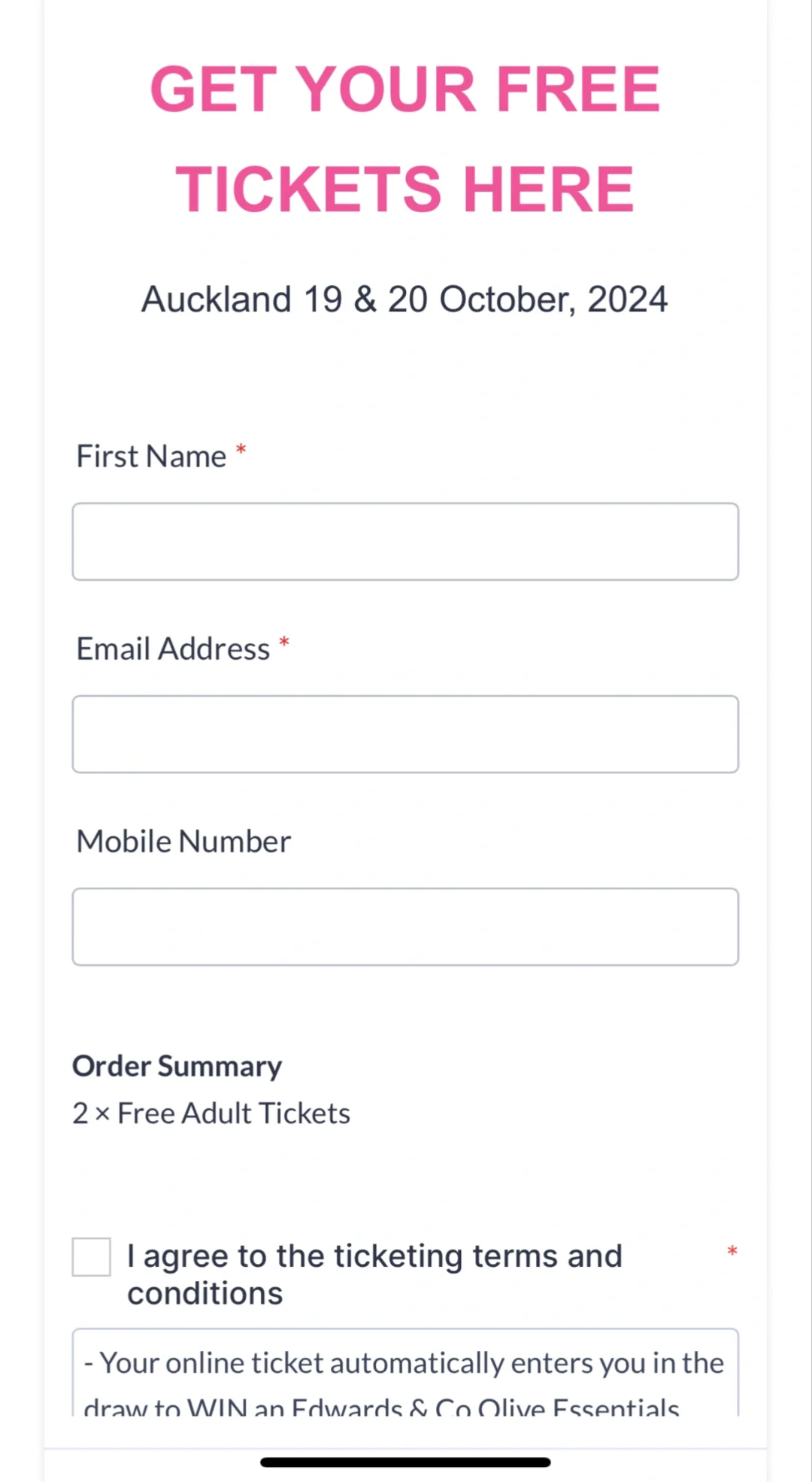
Task: Click the red asterisk right of terms label
Action: (732, 1251)
